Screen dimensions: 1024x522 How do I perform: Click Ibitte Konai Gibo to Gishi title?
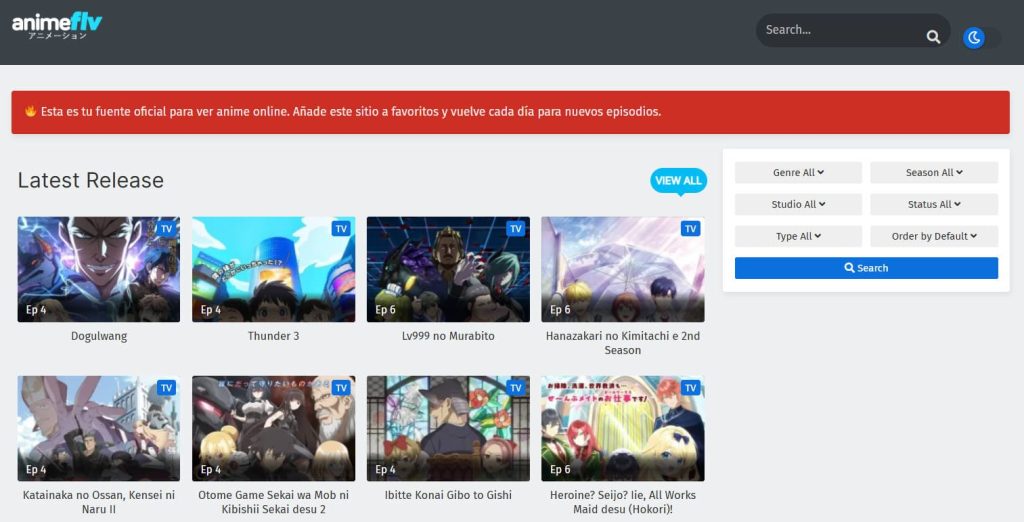coord(448,495)
